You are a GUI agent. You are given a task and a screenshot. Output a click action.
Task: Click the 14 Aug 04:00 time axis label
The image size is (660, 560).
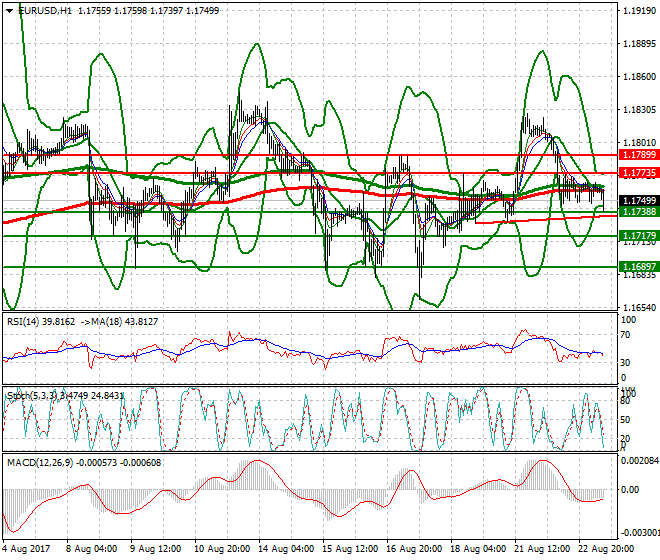pos(286,549)
